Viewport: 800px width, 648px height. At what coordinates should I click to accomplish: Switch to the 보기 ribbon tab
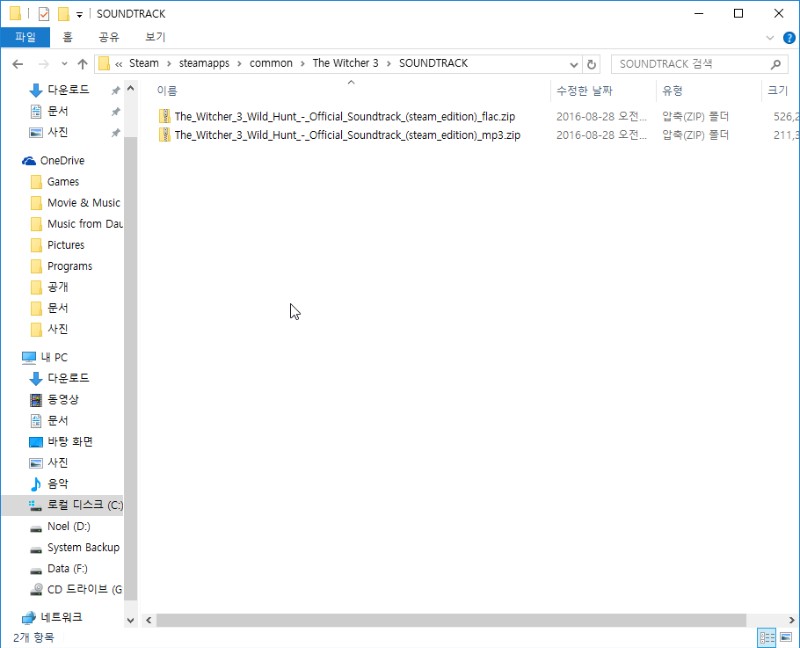point(155,37)
